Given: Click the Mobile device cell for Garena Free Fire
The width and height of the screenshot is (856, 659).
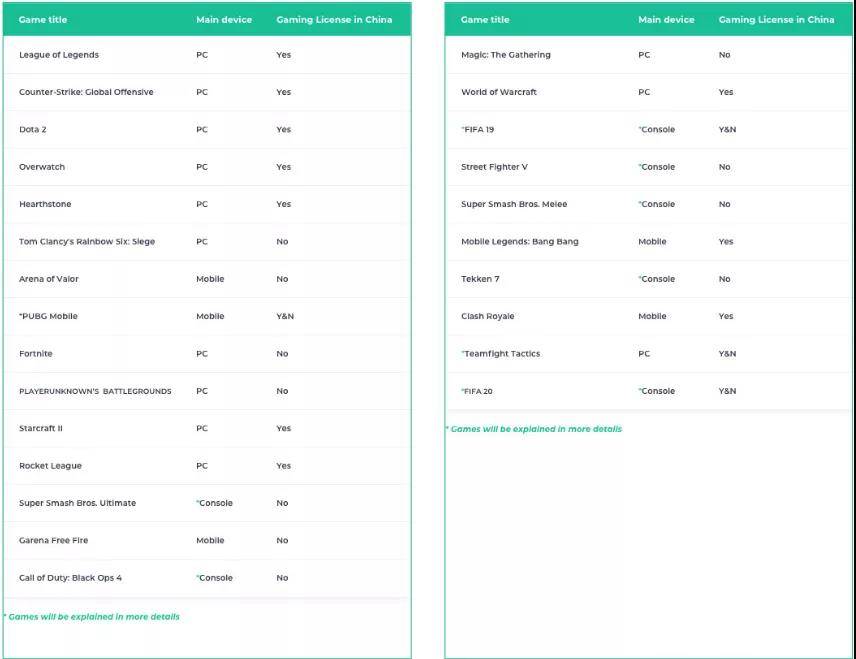Looking at the screenshot, I should pyautogui.click(x=210, y=540).
